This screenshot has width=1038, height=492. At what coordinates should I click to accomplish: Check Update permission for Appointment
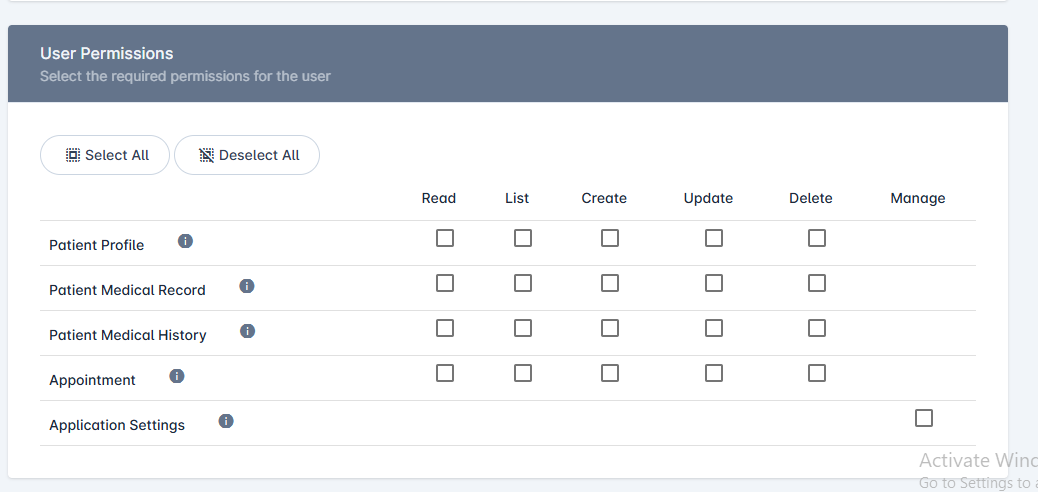[714, 373]
